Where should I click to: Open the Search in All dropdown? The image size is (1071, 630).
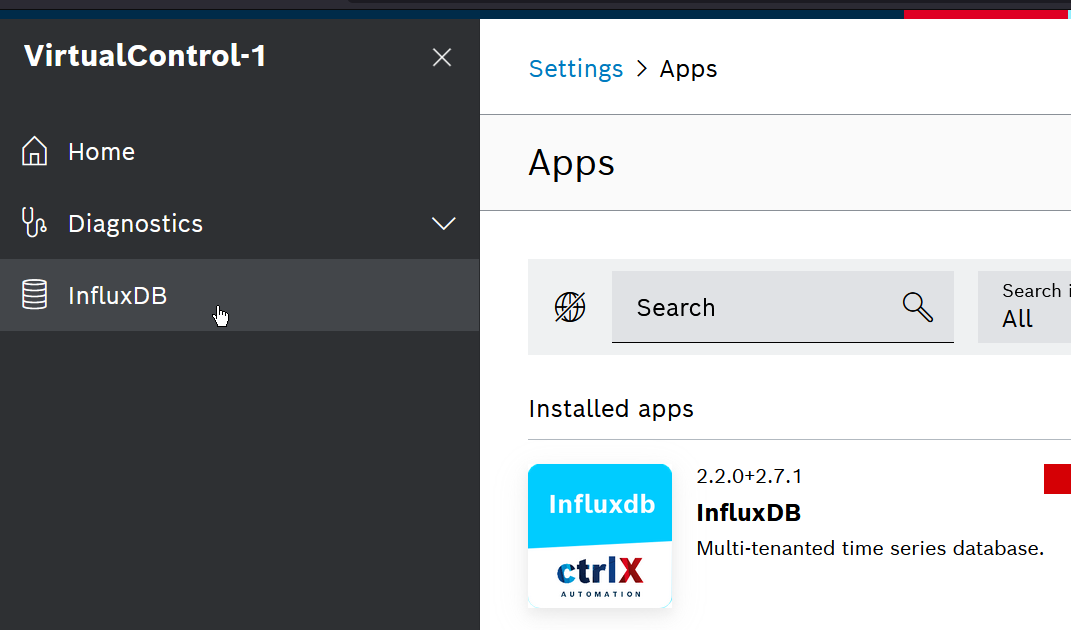[1025, 307]
